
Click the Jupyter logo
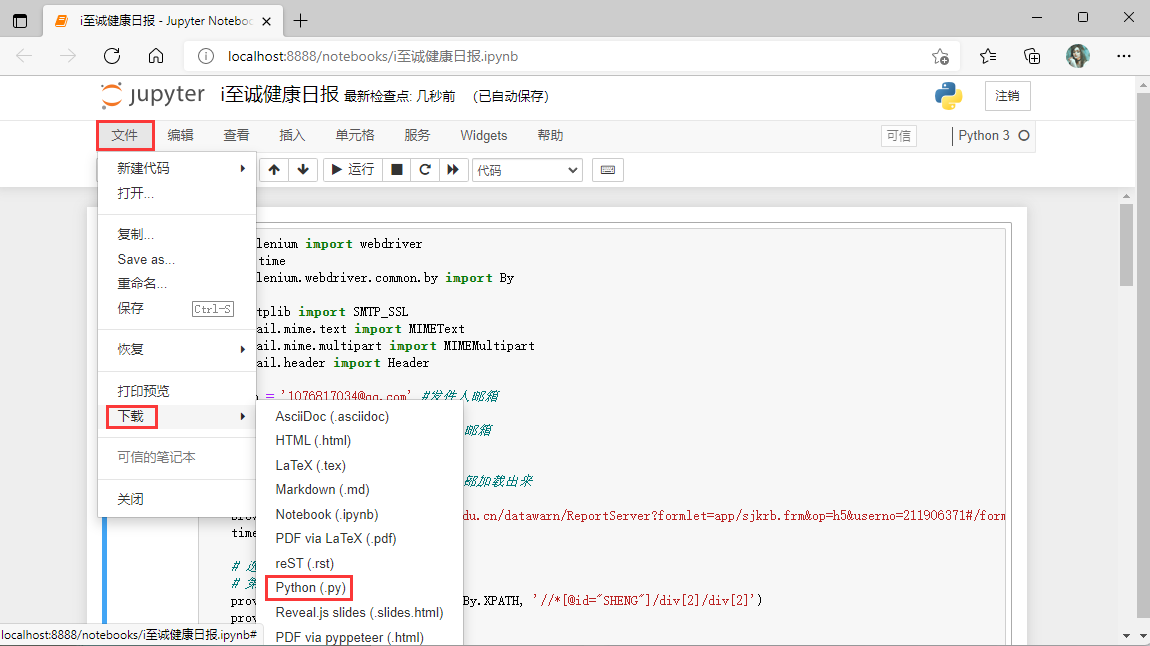pos(153,95)
